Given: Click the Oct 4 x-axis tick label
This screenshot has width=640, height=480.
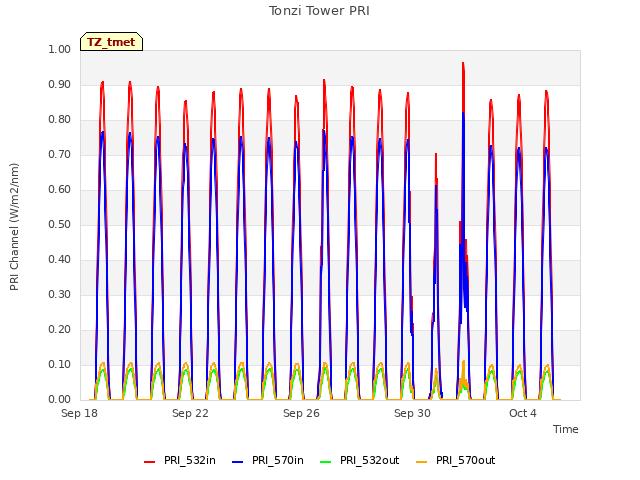Looking at the screenshot, I should [523, 413].
